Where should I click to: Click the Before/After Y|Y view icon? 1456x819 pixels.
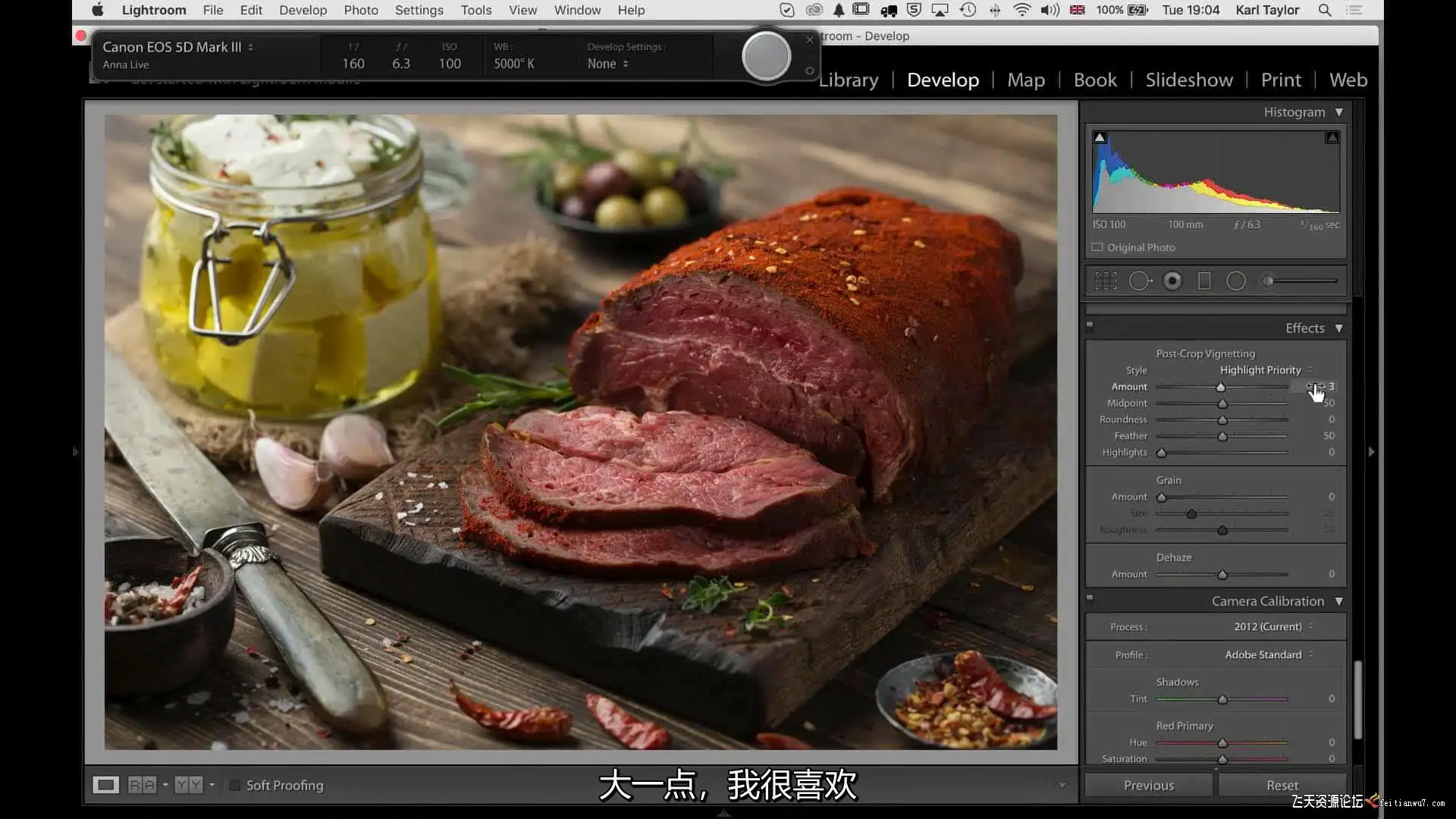tap(189, 785)
